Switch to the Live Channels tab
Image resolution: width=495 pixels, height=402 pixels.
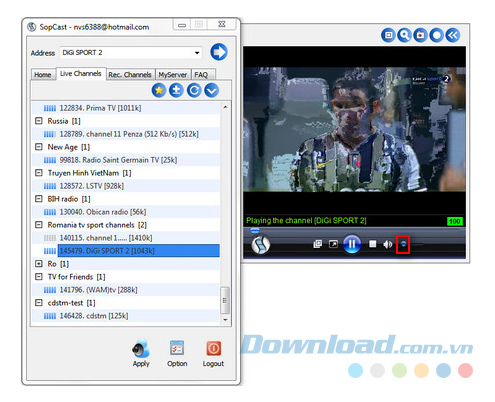tap(81, 74)
